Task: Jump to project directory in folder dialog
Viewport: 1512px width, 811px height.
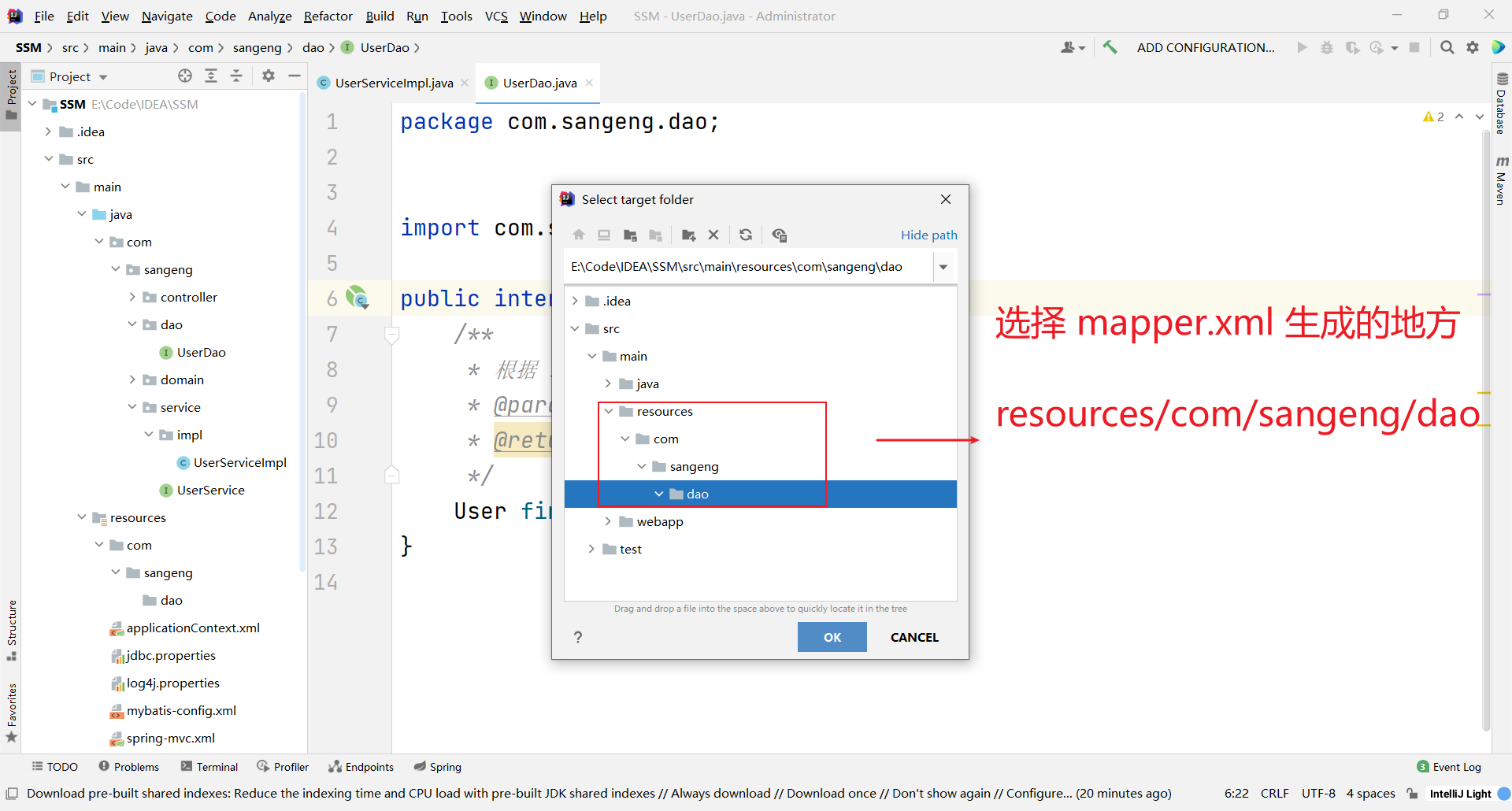Action: pyautogui.click(x=630, y=235)
